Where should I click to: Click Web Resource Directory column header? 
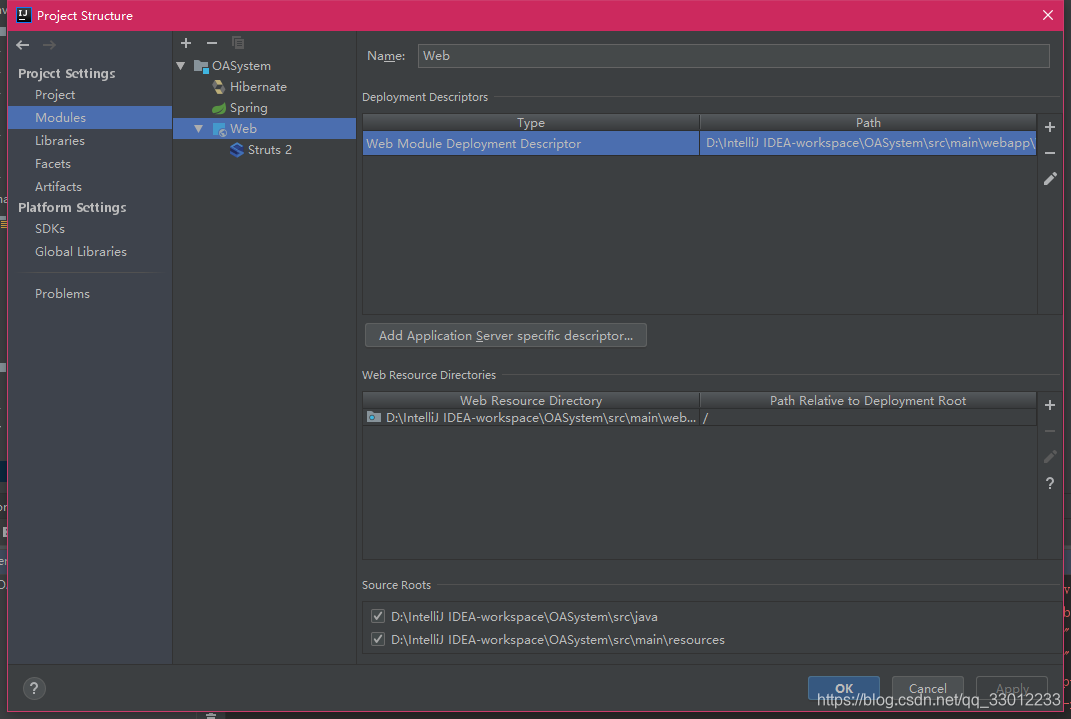[531, 401]
